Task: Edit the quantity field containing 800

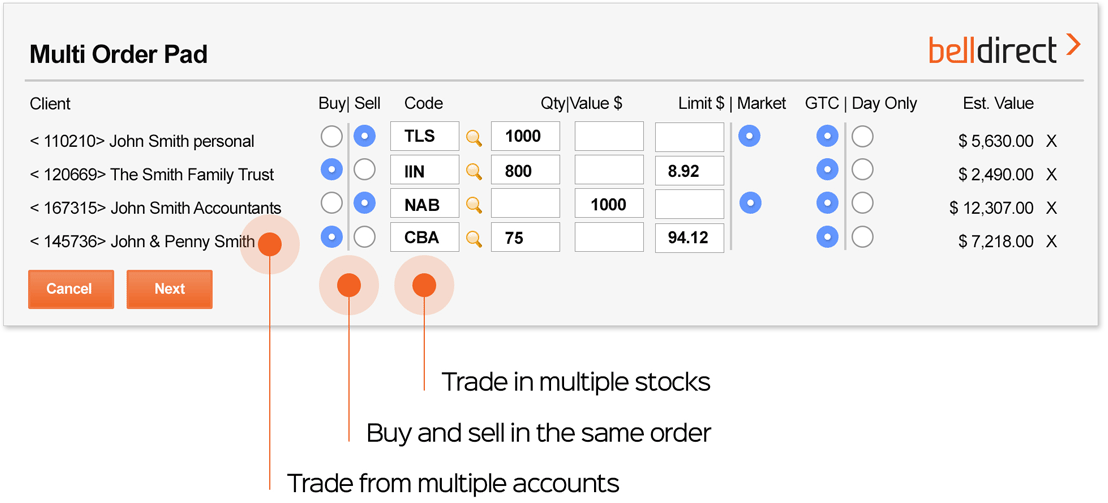Action: pos(525,170)
